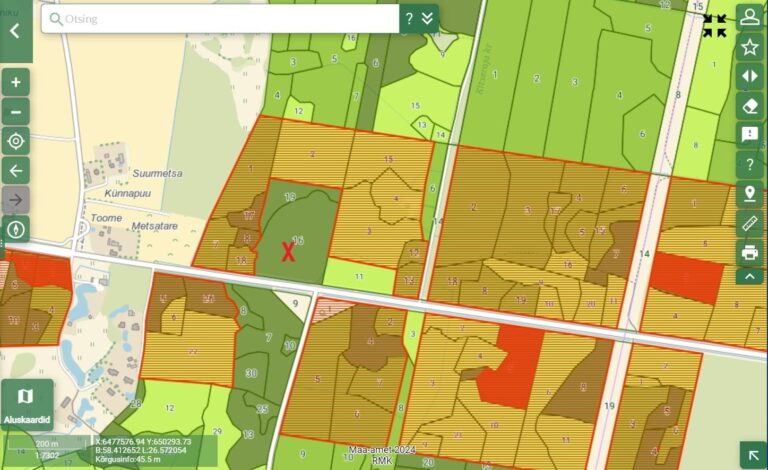Viewport: 768px width, 470px height.
Task: Collapse the right toolbar with up chevron
Action: 749,276
